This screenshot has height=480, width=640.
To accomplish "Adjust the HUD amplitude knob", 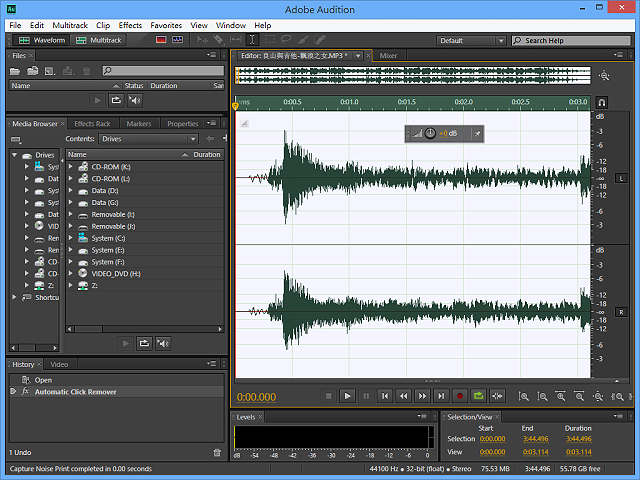I will (x=430, y=133).
